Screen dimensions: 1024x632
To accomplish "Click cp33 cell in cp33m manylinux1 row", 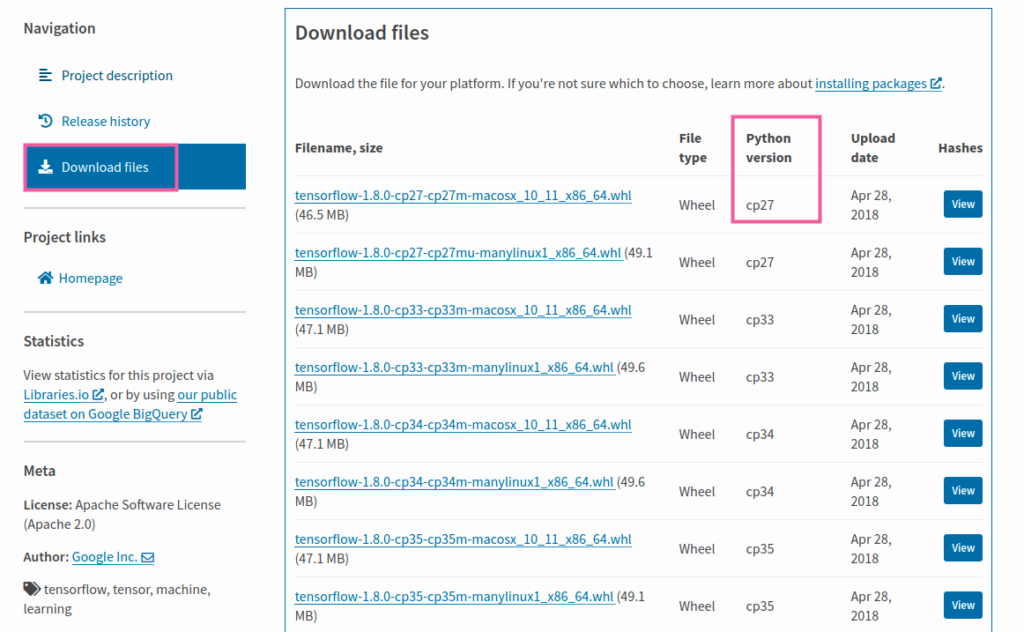I will click(x=760, y=377).
